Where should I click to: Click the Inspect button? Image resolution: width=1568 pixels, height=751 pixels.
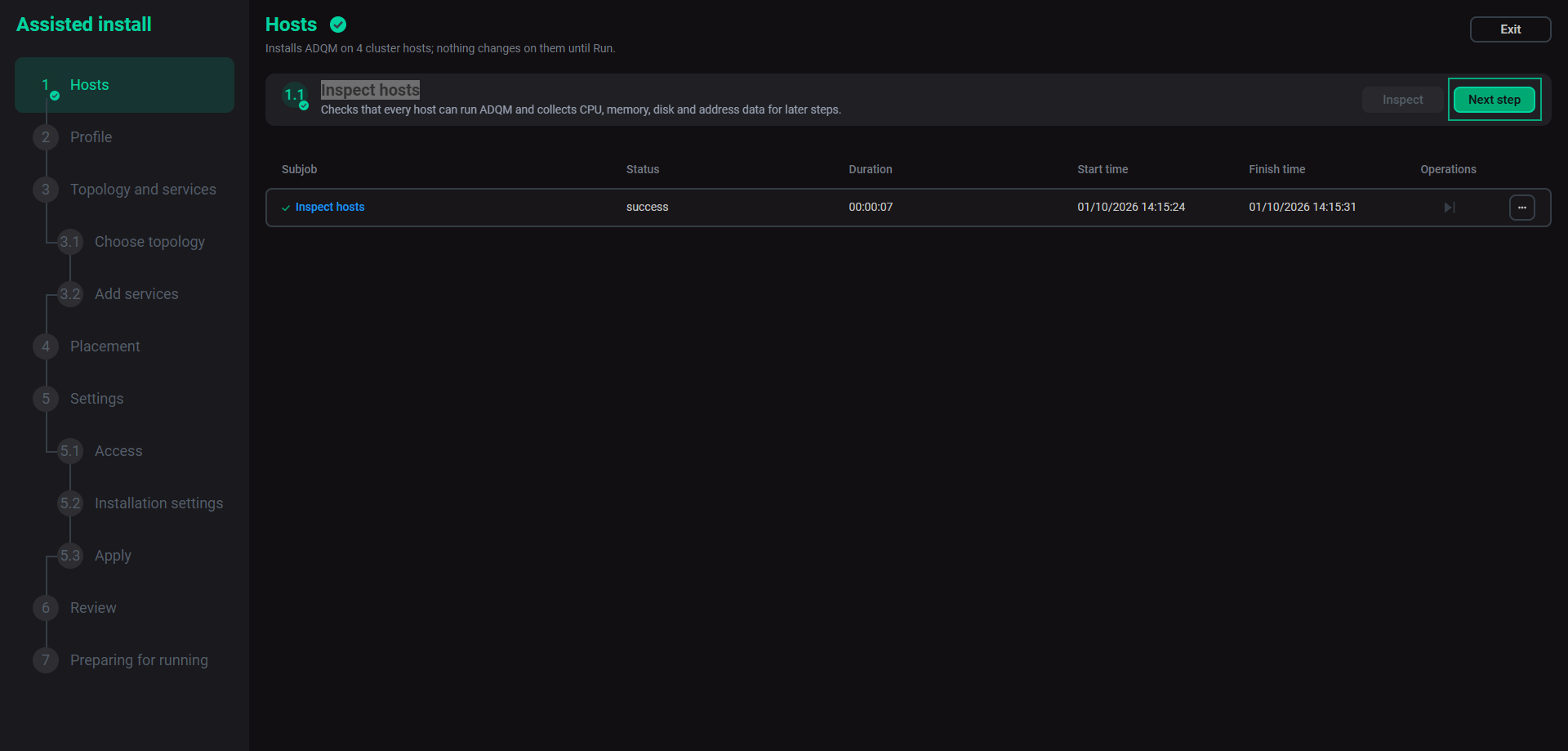point(1402,100)
